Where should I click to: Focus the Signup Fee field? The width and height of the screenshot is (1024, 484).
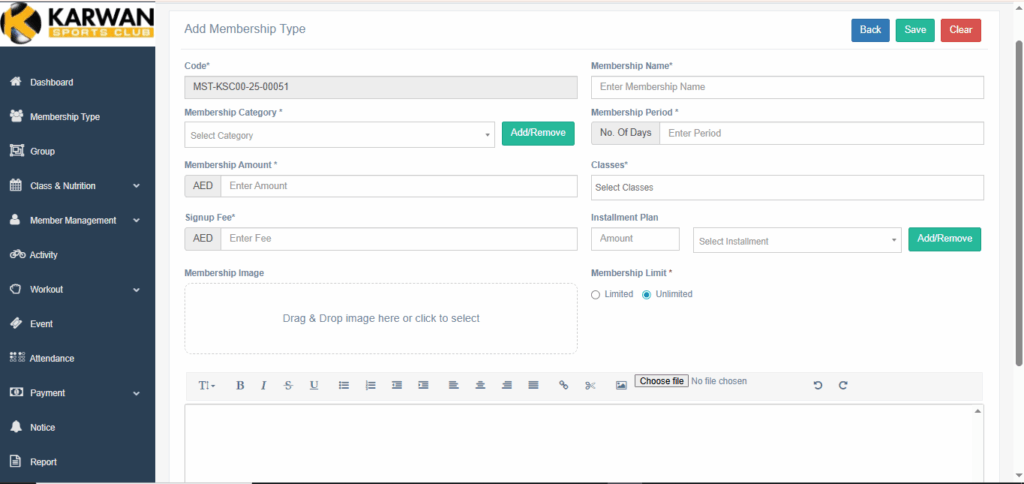pyautogui.click(x=399, y=239)
